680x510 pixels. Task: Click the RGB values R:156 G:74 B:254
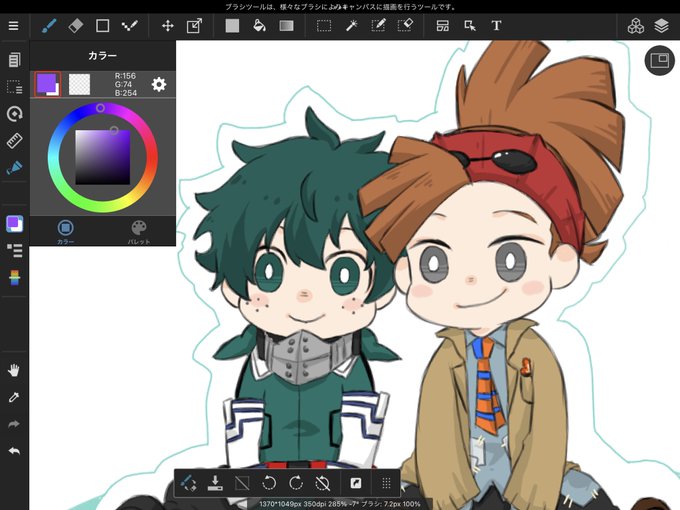tap(126, 84)
